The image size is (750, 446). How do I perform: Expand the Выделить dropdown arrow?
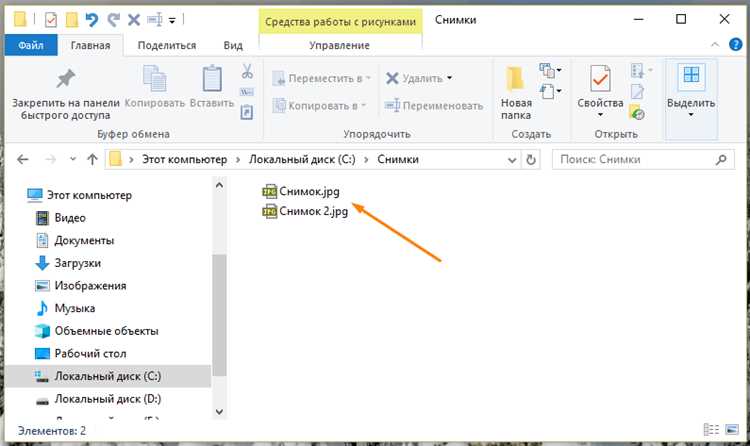[691, 115]
